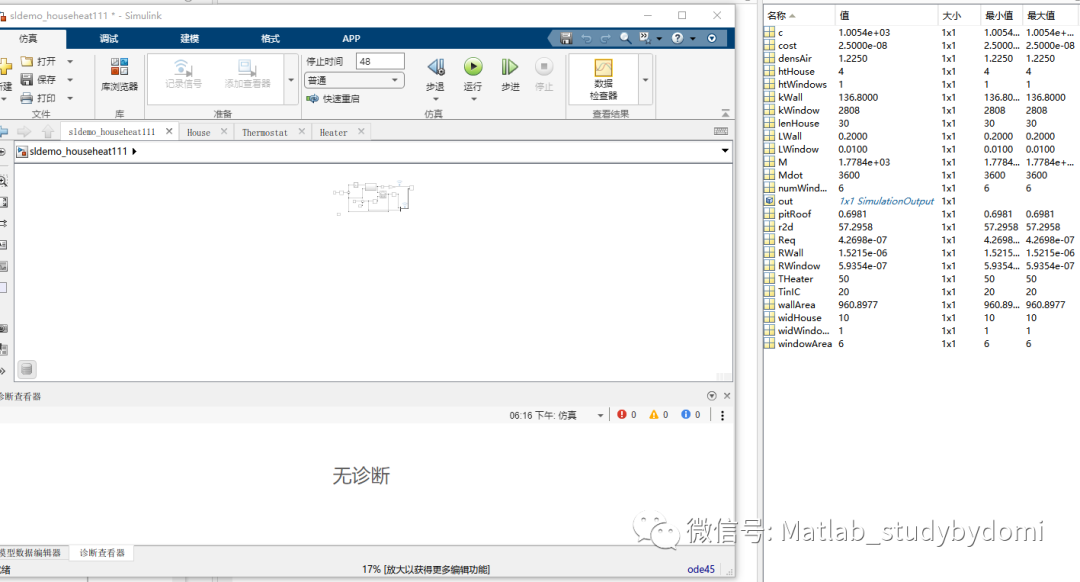
Task: Expand the 保存 dropdown arrow
Action: coord(70,80)
